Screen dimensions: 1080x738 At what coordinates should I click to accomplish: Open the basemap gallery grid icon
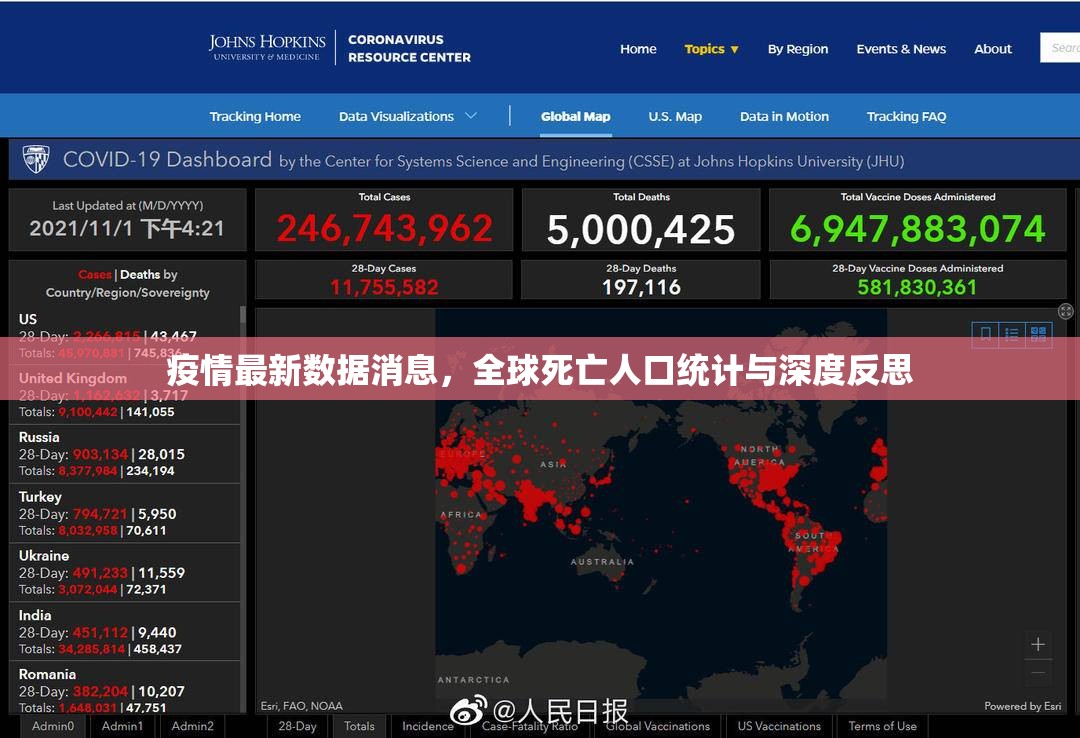tap(1038, 334)
